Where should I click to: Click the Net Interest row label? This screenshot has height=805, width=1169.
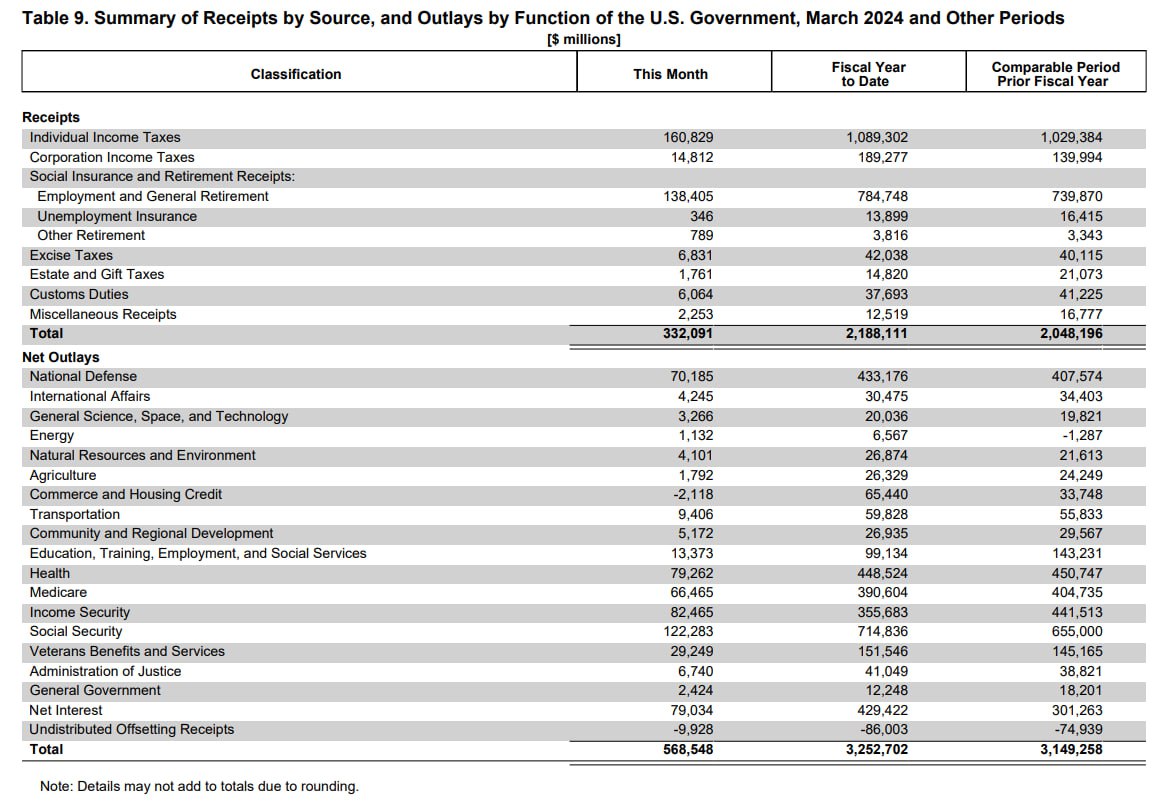[x=66, y=710]
